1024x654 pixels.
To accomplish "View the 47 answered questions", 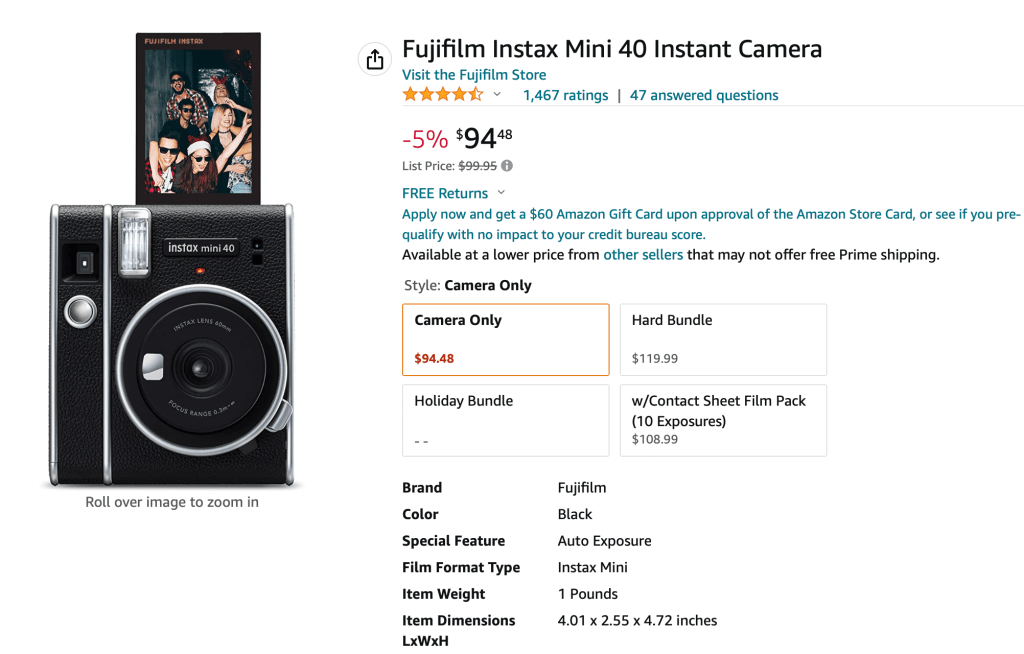I will point(704,95).
